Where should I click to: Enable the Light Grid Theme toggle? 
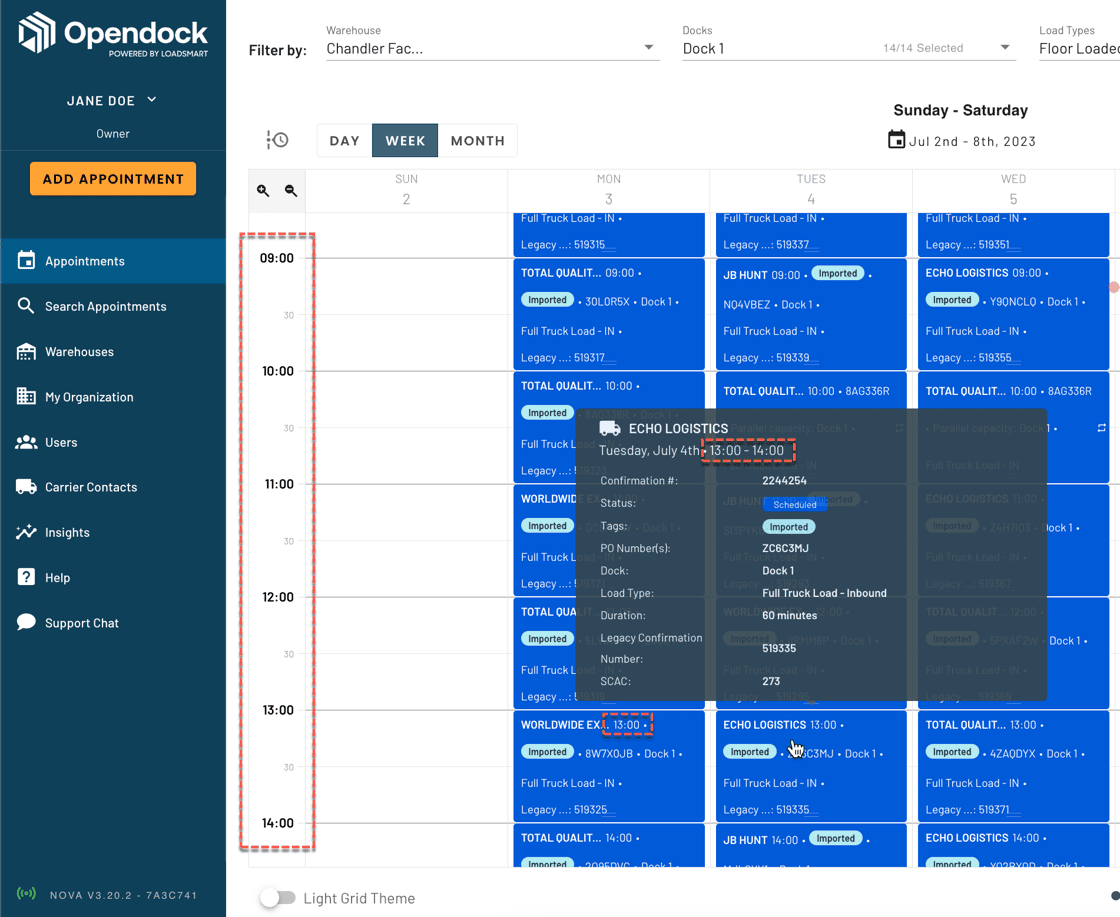click(x=278, y=898)
